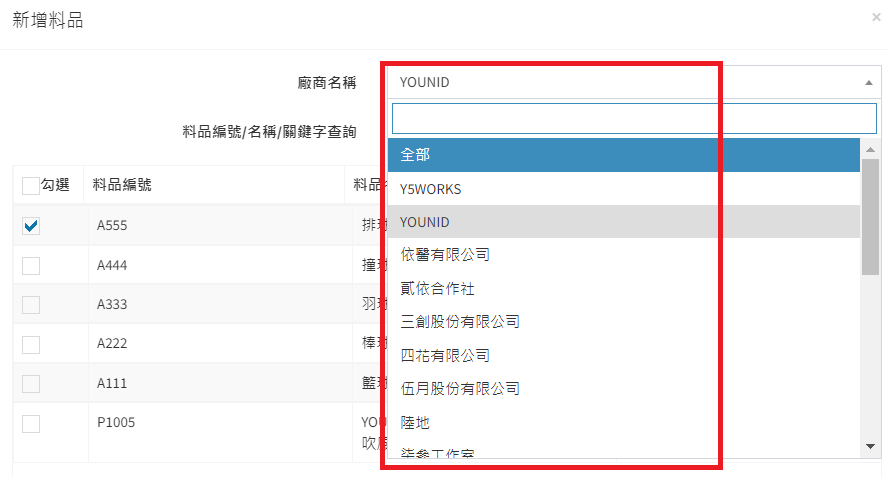Tick the A222 item checkbox

coord(31,344)
